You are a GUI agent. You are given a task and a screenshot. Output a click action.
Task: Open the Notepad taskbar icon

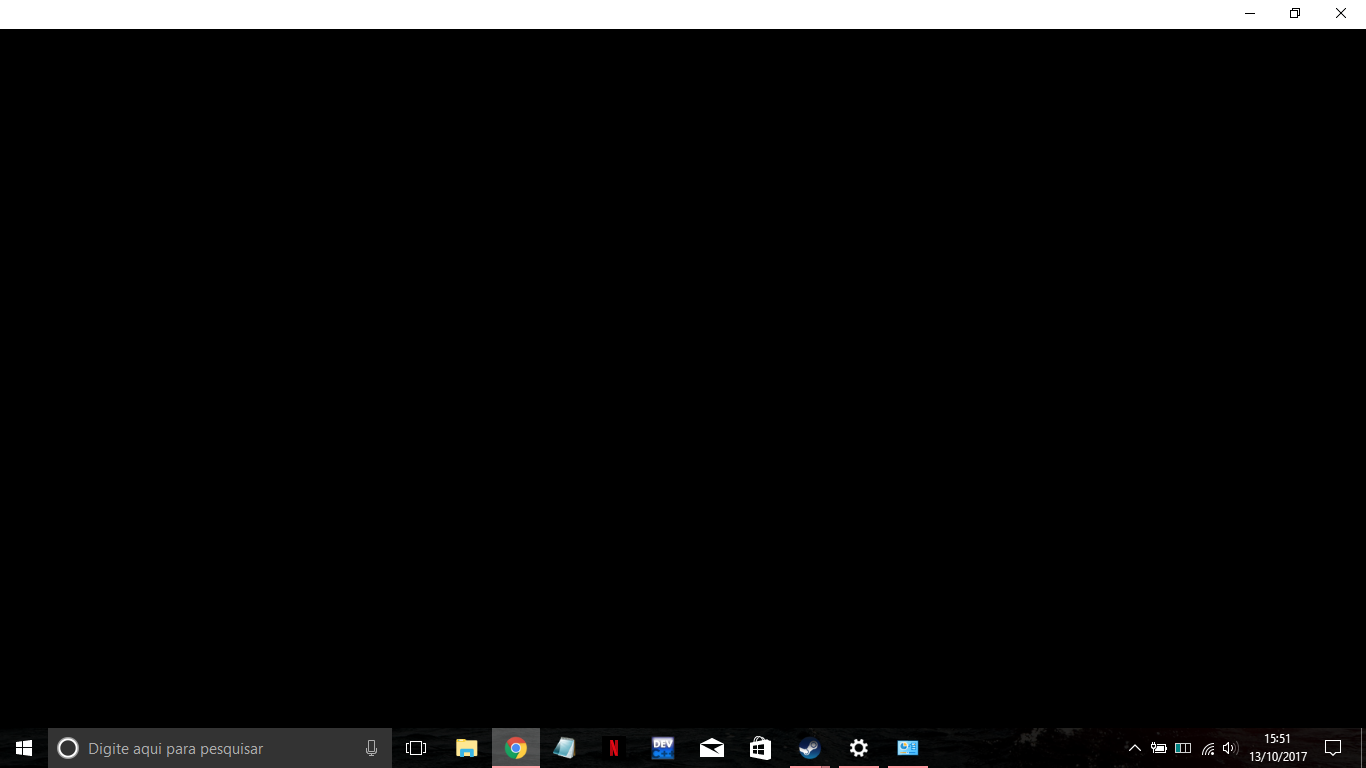(x=565, y=748)
